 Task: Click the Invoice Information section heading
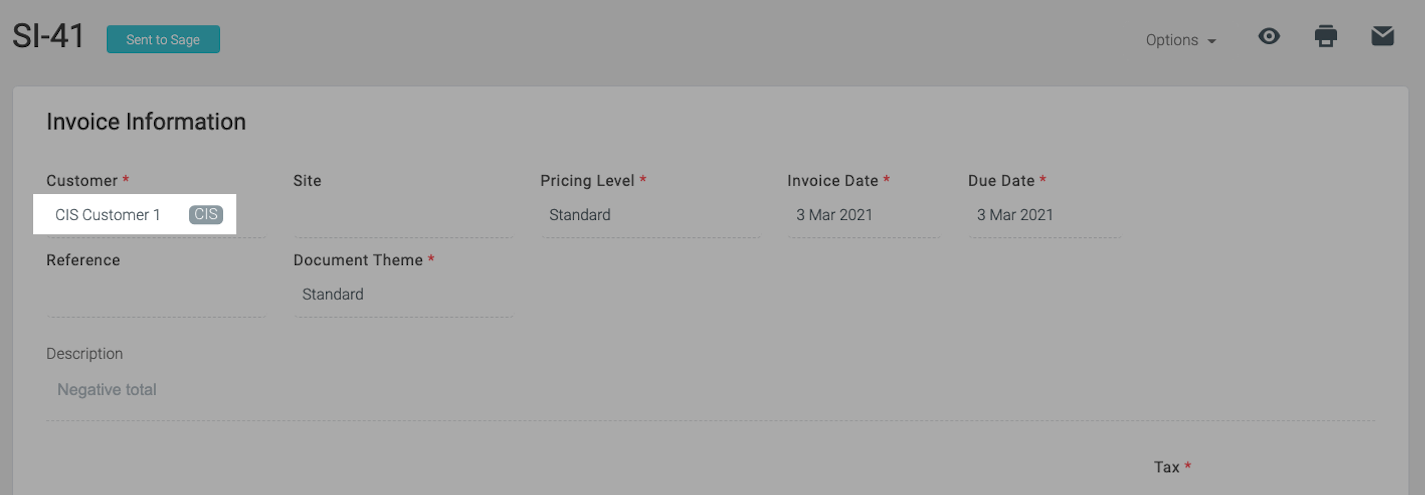pos(146,122)
